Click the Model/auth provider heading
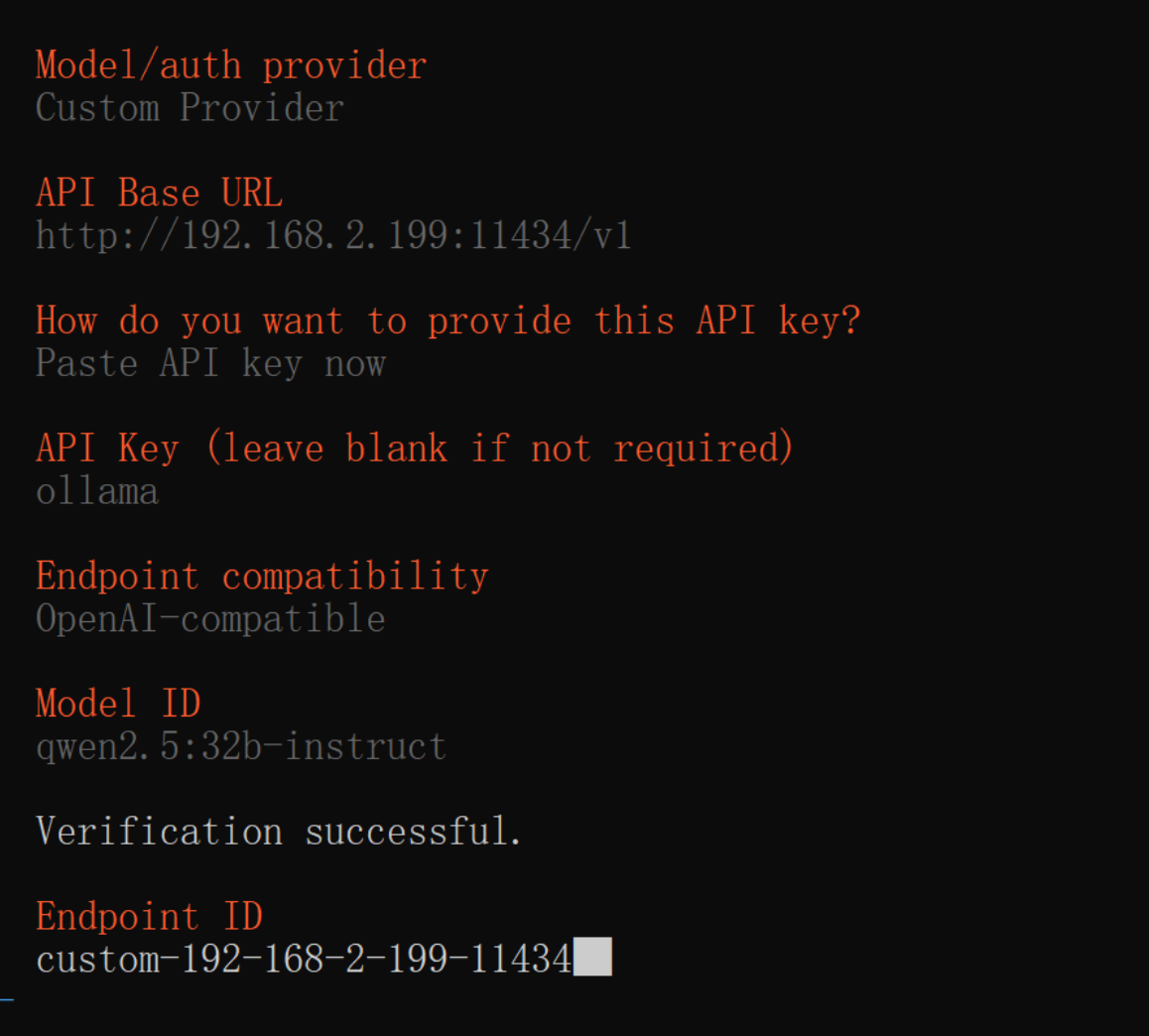Image resolution: width=1149 pixels, height=1036 pixels. pyautogui.click(x=231, y=65)
